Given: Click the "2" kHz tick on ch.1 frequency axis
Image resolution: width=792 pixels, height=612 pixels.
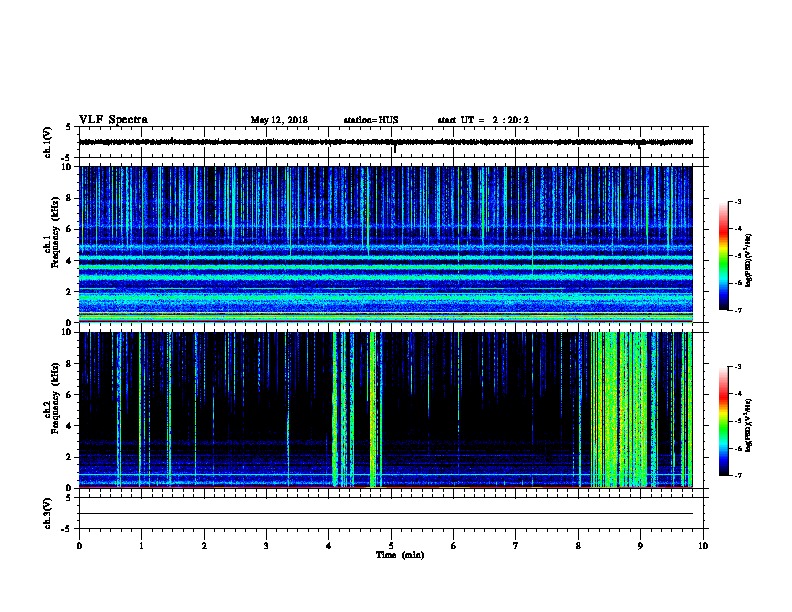Looking at the screenshot, I should tap(70, 291).
